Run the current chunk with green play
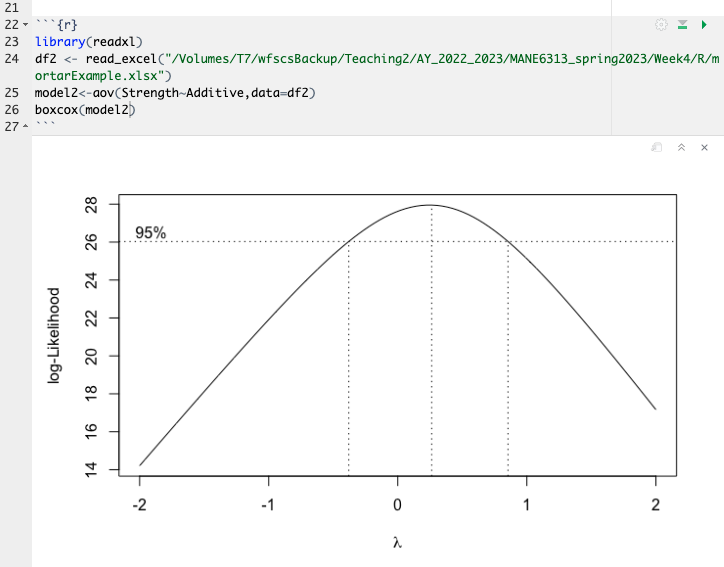The width and height of the screenshot is (724, 567). (x=704, y=24)
